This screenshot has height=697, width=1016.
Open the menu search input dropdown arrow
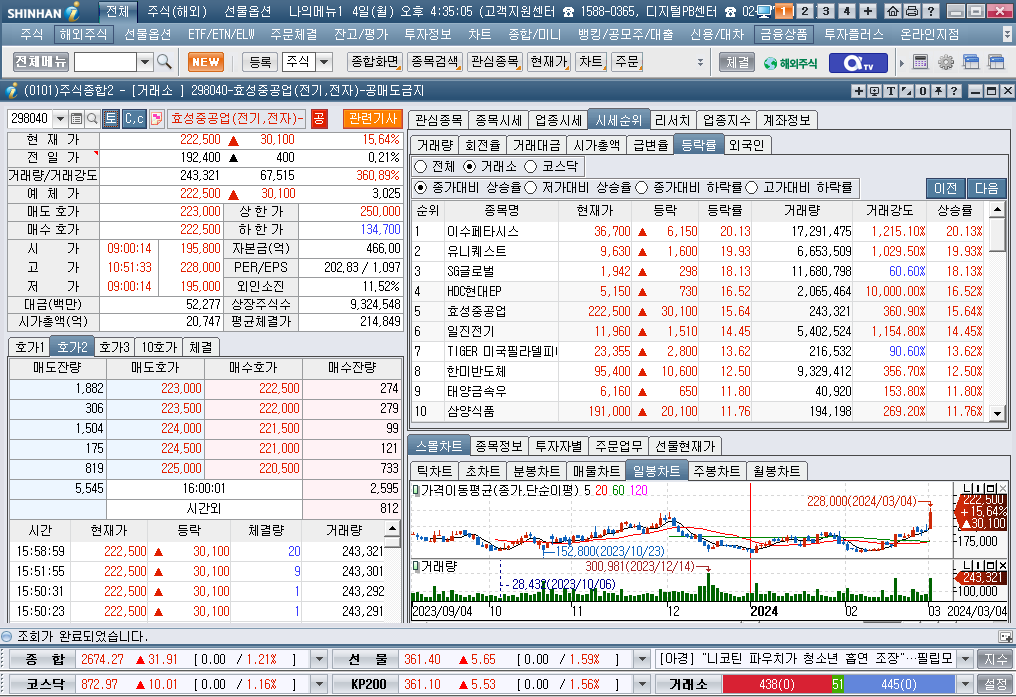[145, 62]
